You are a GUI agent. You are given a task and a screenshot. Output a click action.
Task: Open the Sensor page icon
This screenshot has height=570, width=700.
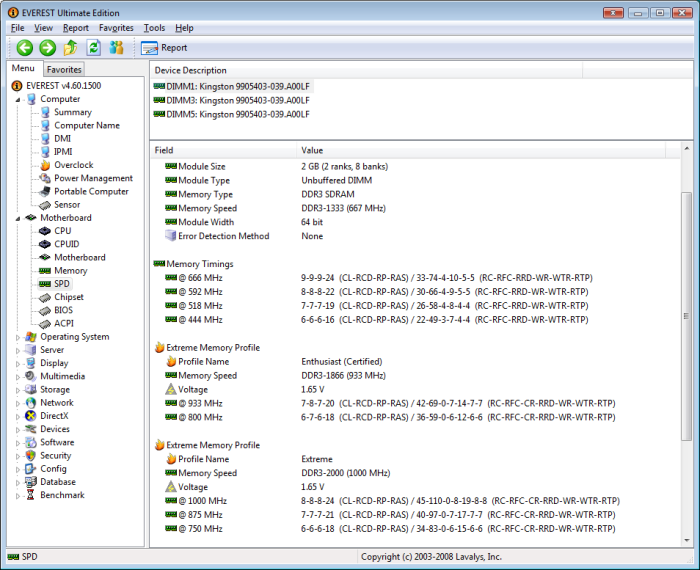point(45,205)
